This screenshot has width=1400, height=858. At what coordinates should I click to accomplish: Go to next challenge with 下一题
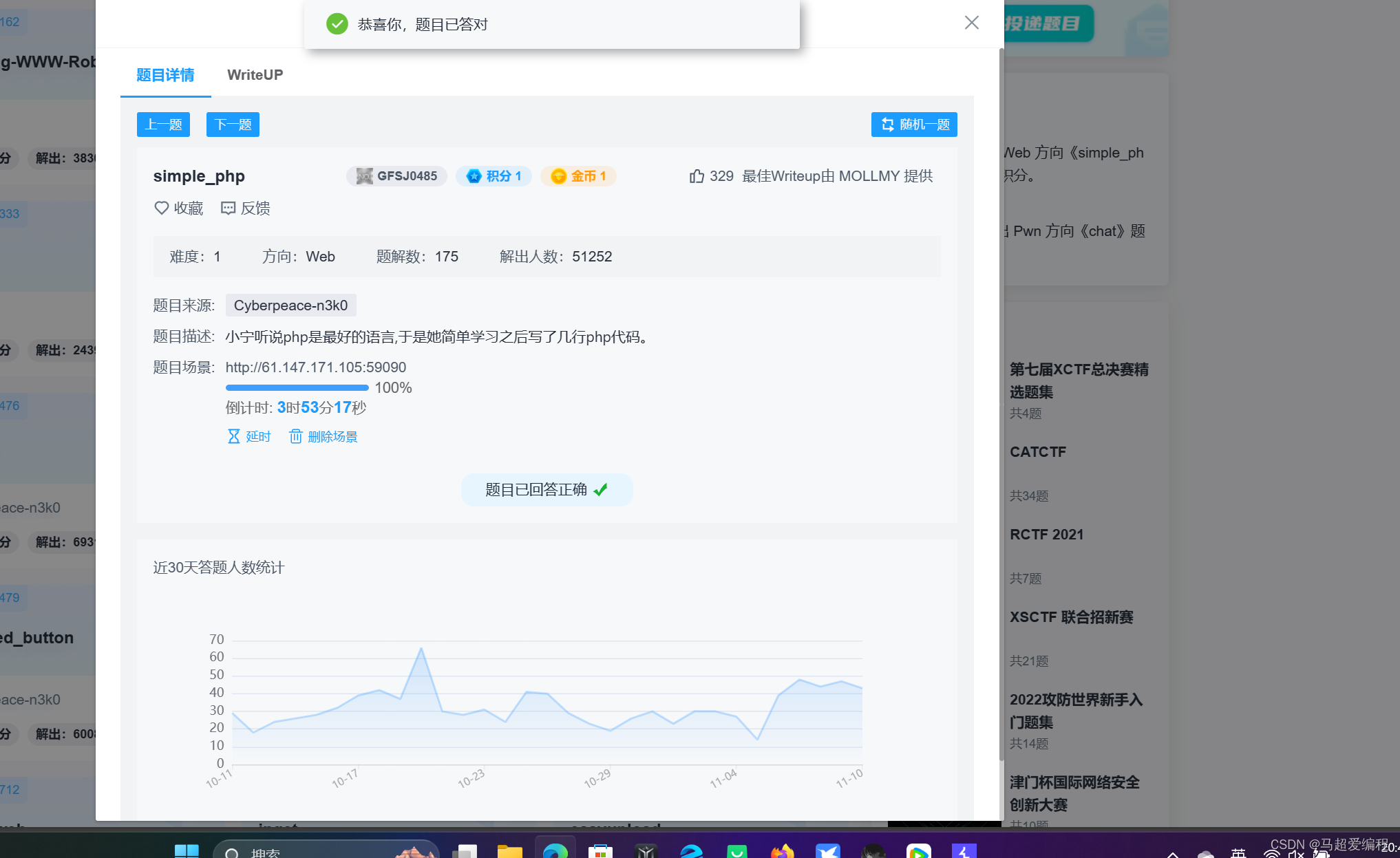tap(233, 125)
